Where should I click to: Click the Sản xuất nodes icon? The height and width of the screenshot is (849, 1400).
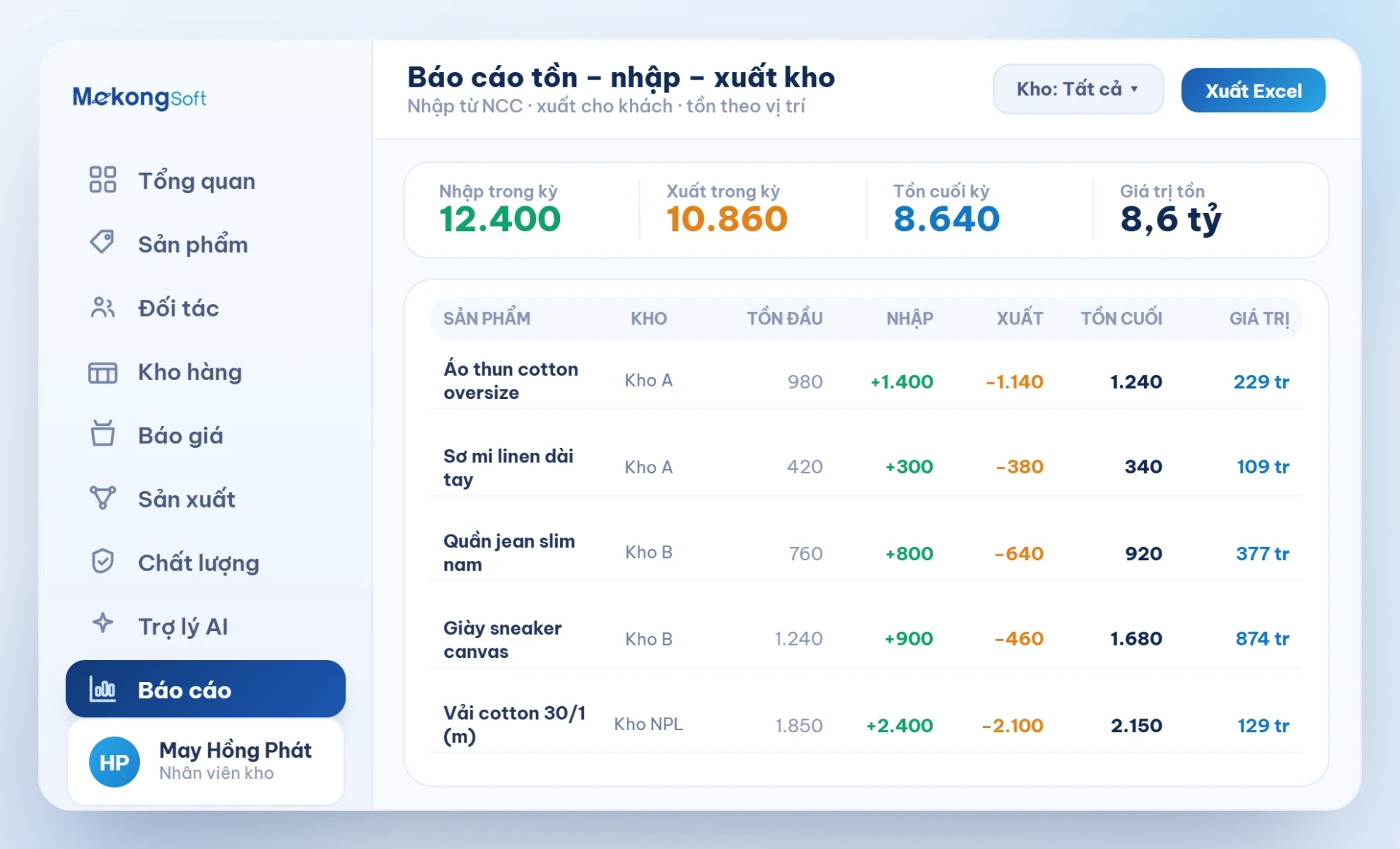point(102,497)
